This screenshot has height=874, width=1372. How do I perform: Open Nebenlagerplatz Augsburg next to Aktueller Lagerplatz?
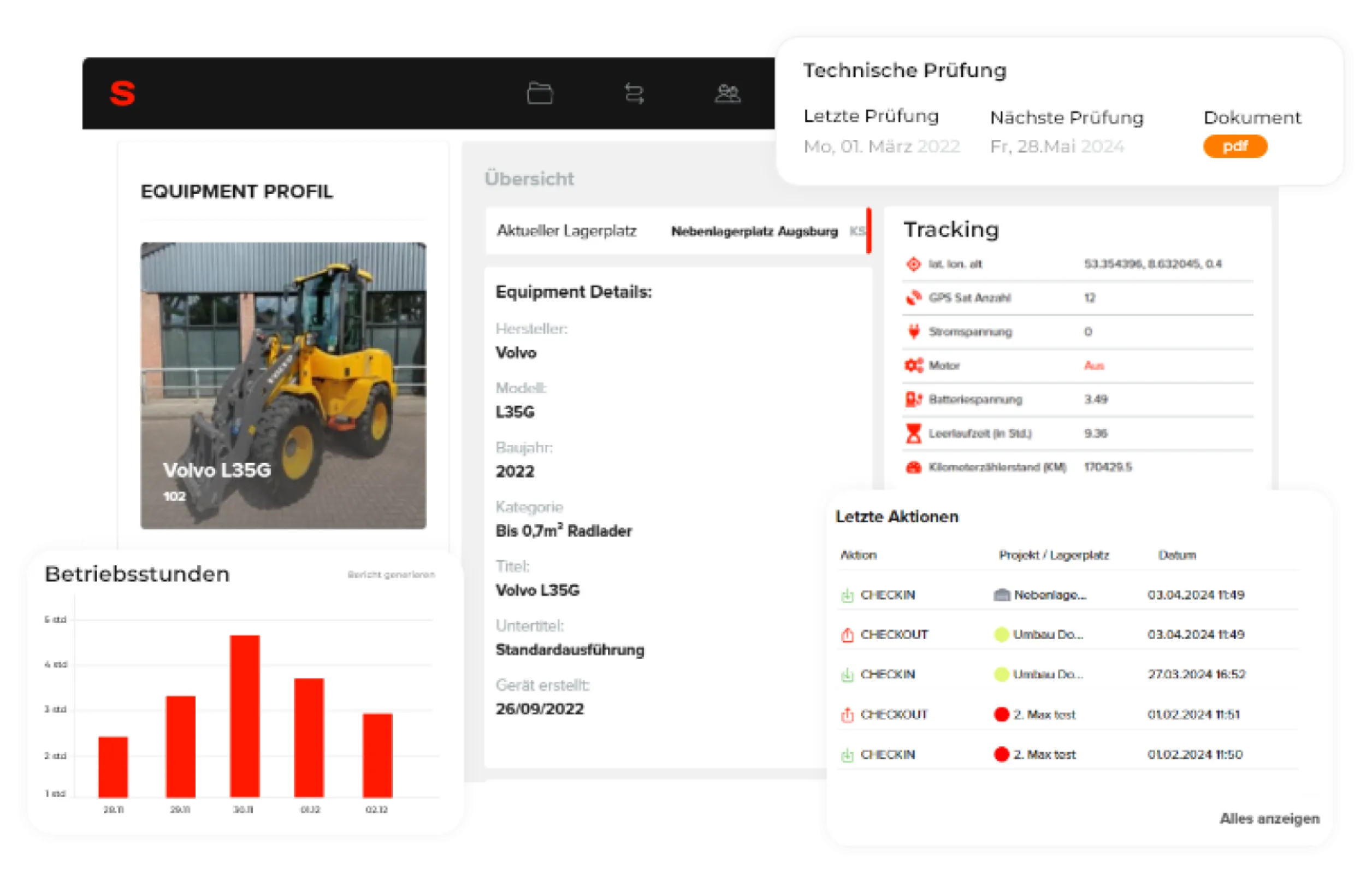755,231
